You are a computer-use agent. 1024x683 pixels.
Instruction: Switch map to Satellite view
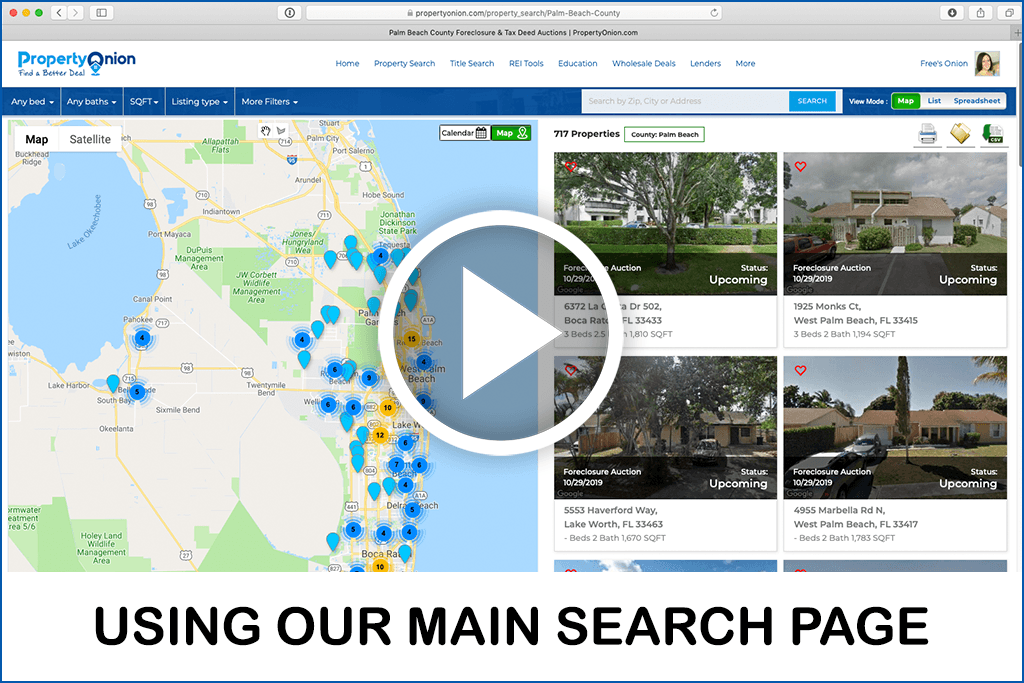click(89, 139)
